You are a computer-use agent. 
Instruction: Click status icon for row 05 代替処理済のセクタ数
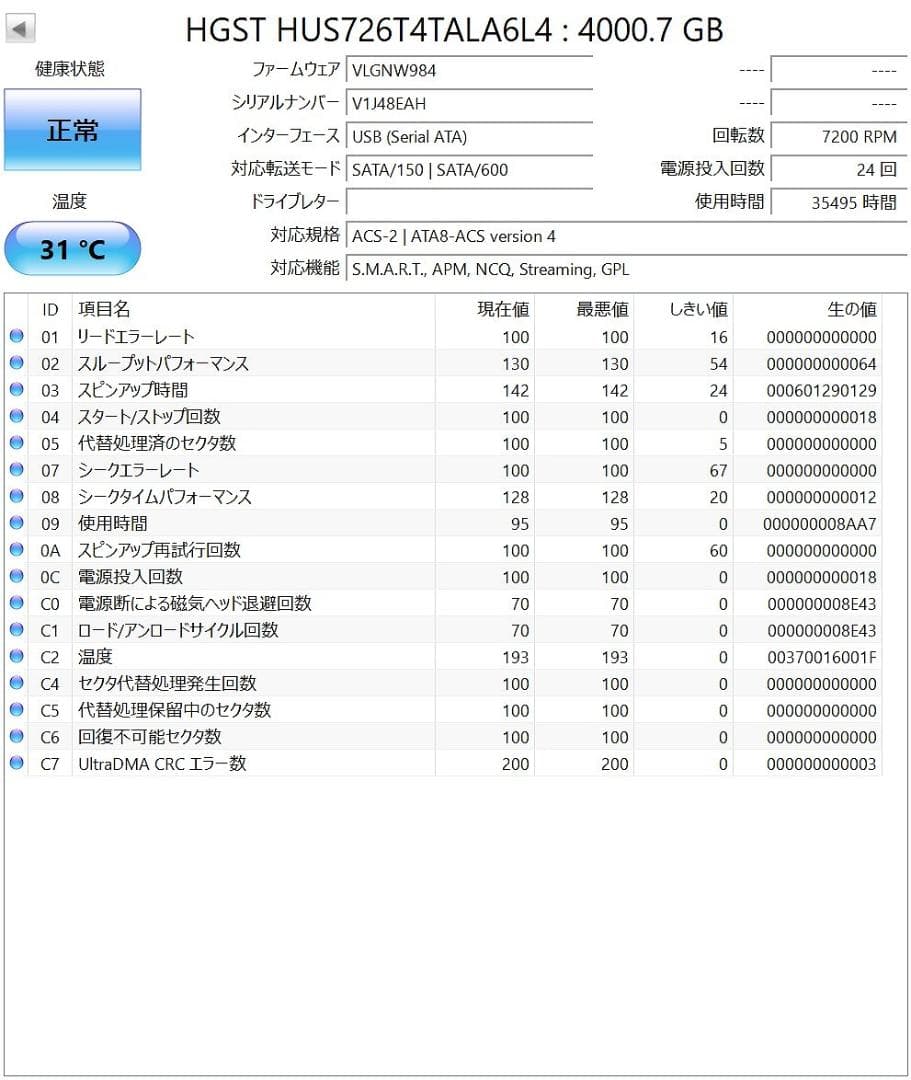[x=17, y=443]
